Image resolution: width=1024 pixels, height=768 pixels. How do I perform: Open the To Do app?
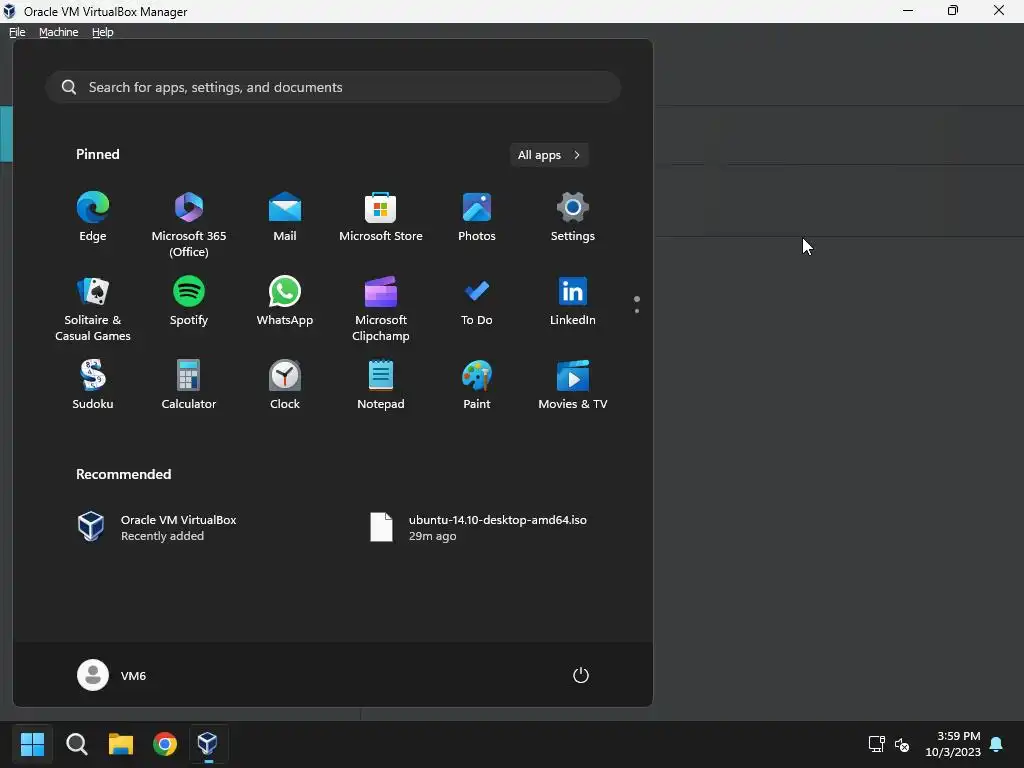pos(477,301)
